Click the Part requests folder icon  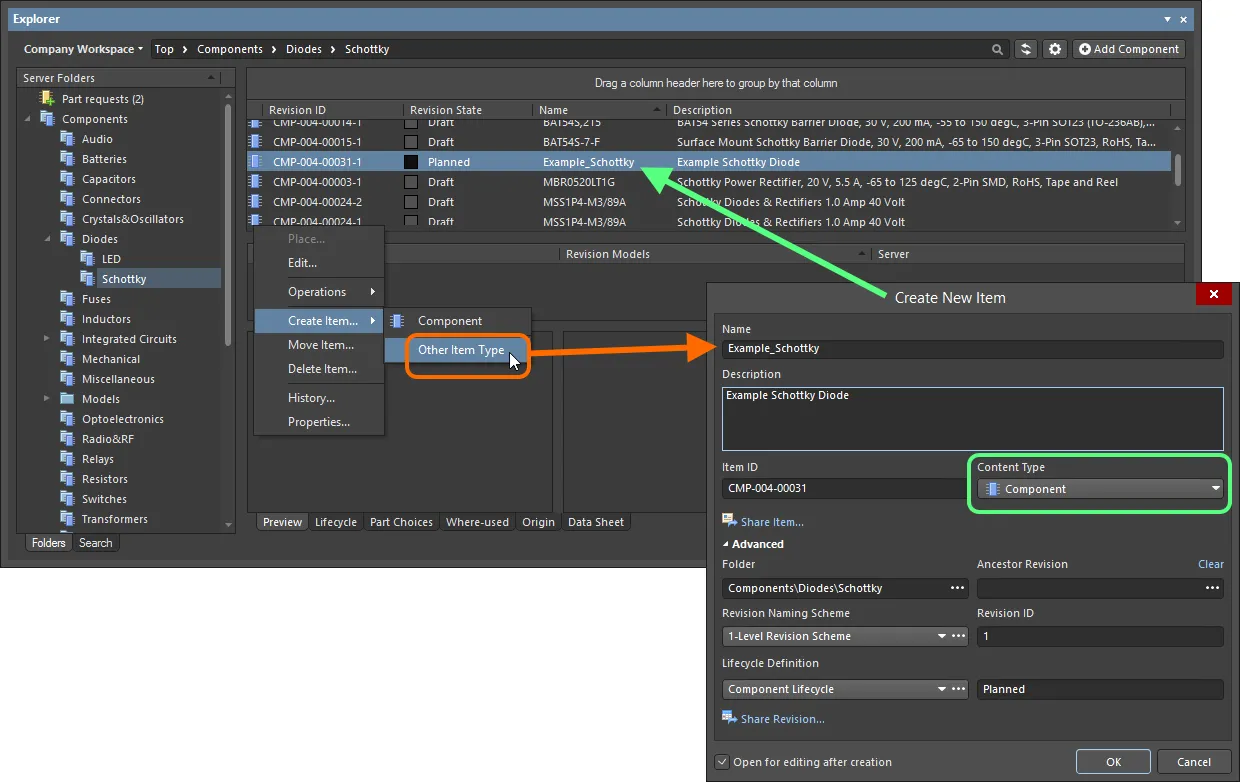47,99
